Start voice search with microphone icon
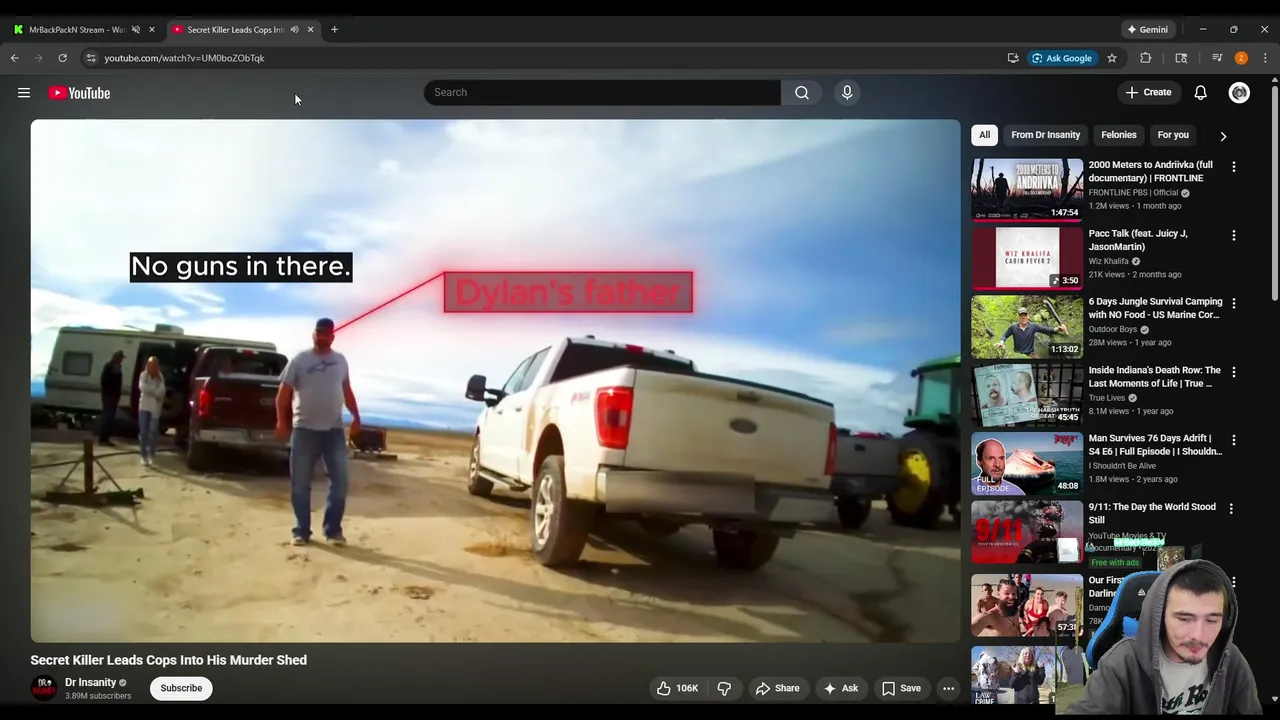This screenshot has width=1280, height=720. (x=847, y=92)
